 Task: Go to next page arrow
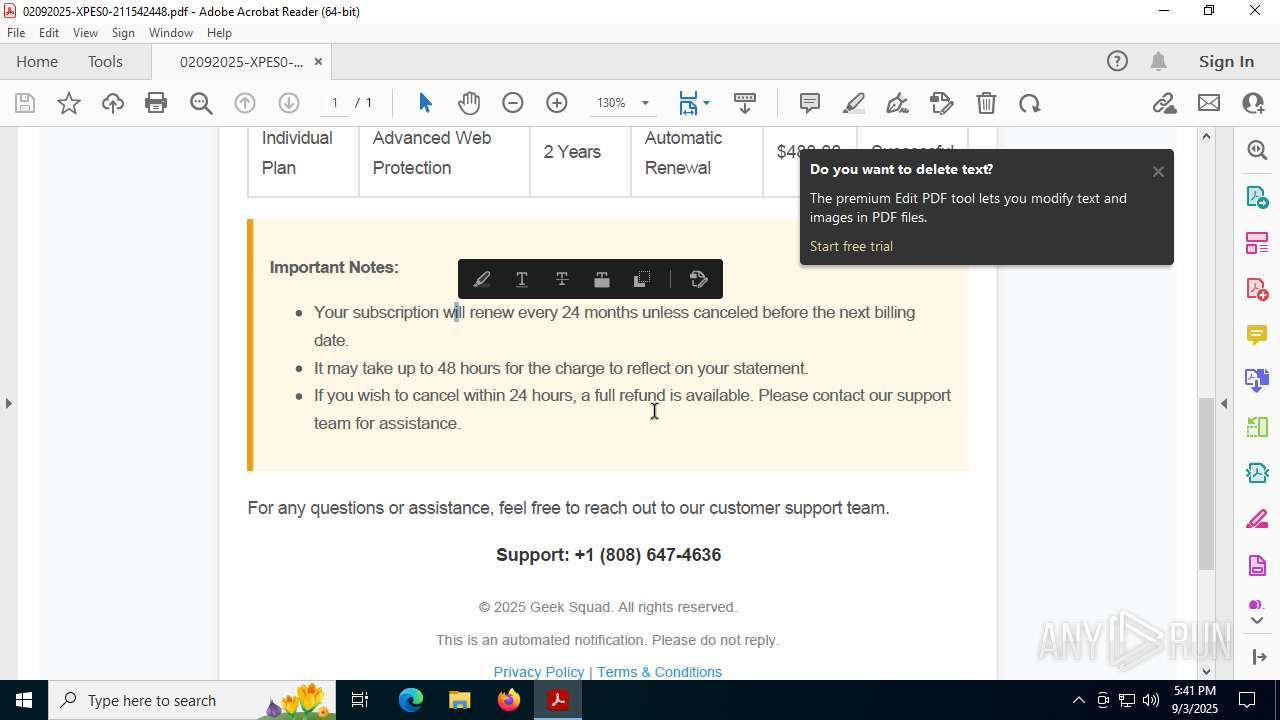point(289,103)
